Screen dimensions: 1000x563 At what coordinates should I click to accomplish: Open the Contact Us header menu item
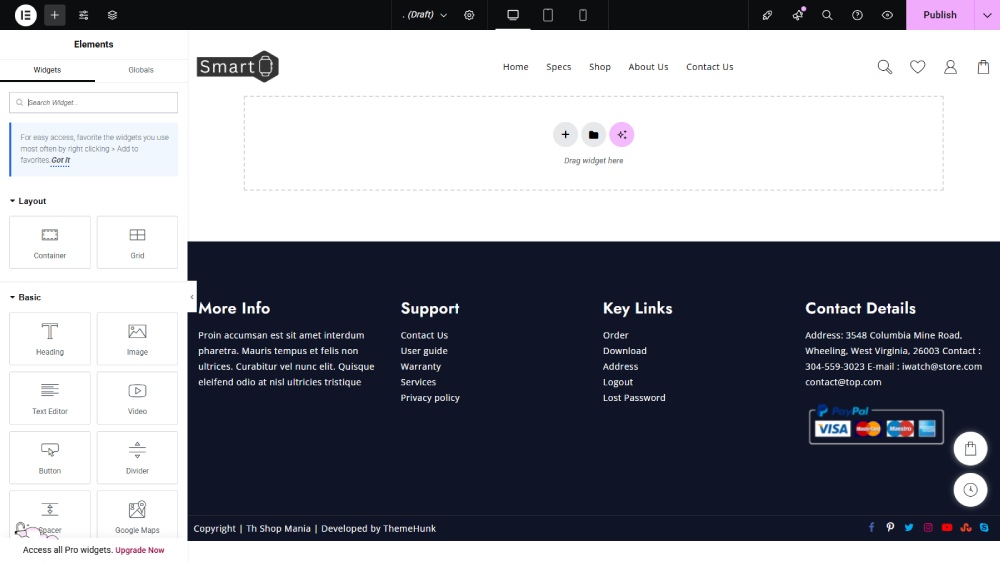coord(710,67)
